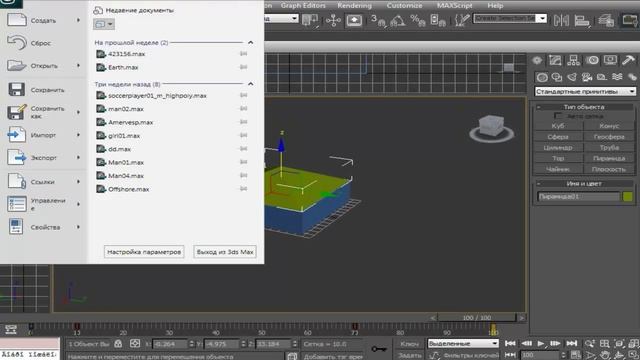Expand the Ссылки submenu arrow
Image resolution: width=640 pixels, height=360 pixels.
[x=78, y=182]
